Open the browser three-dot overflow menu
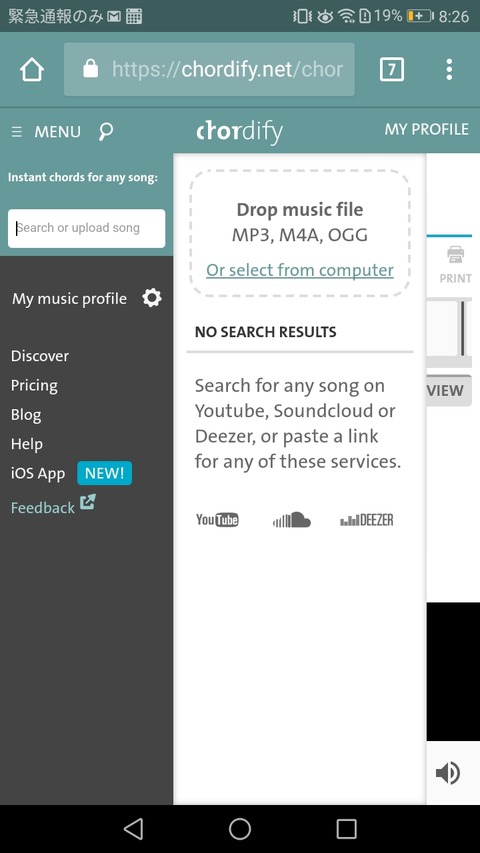Image resolution: width=480 pixels, height=853 pixels. click(449, 70)
